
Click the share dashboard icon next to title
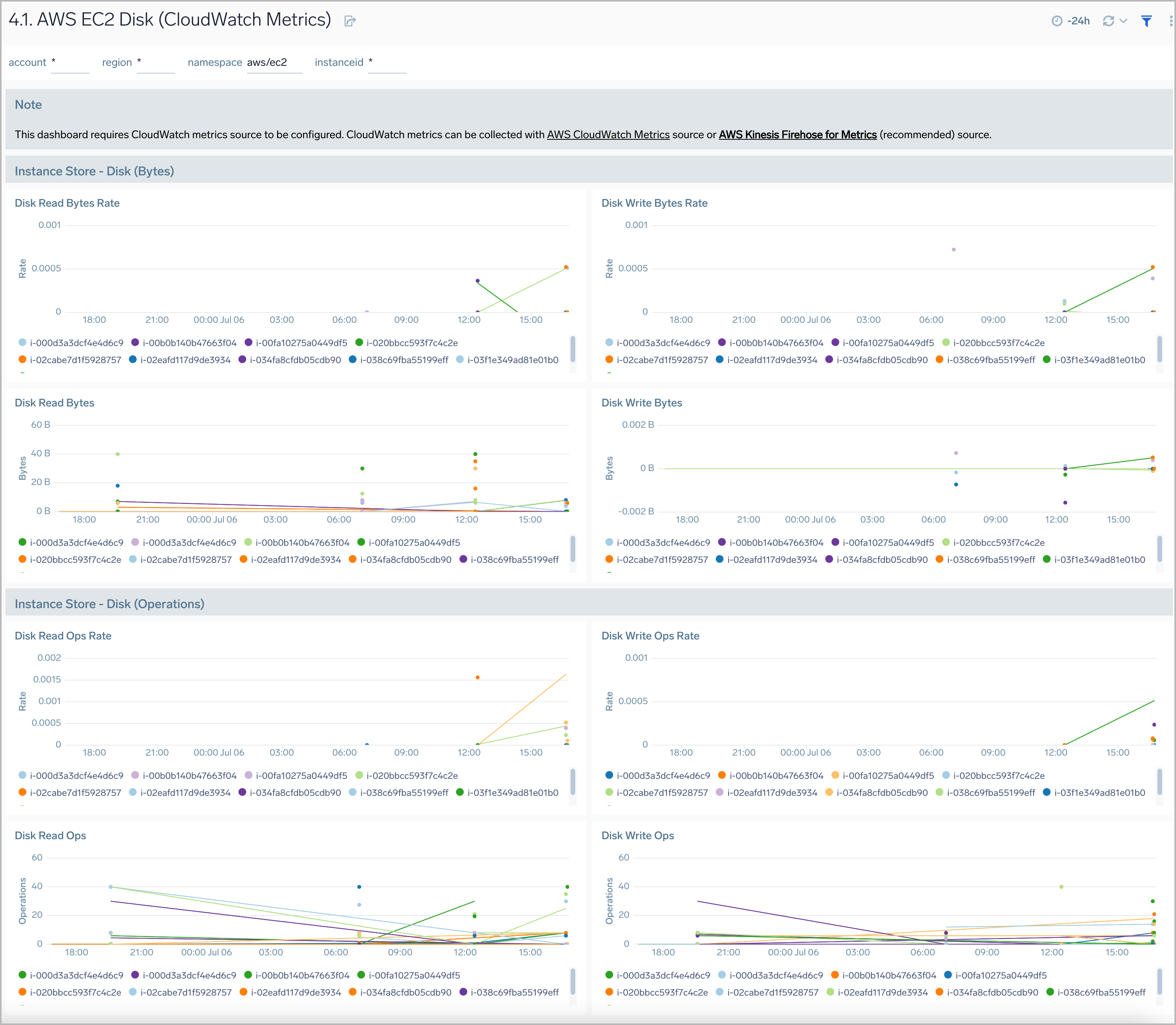(350, 21)
